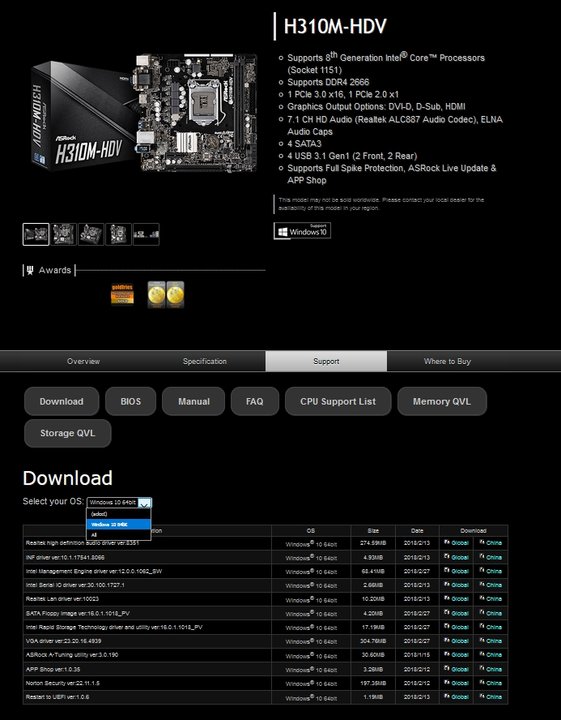Download APP Shop from China
The height and width of the screenshot is (720, 561).
(x=491, y=669)
